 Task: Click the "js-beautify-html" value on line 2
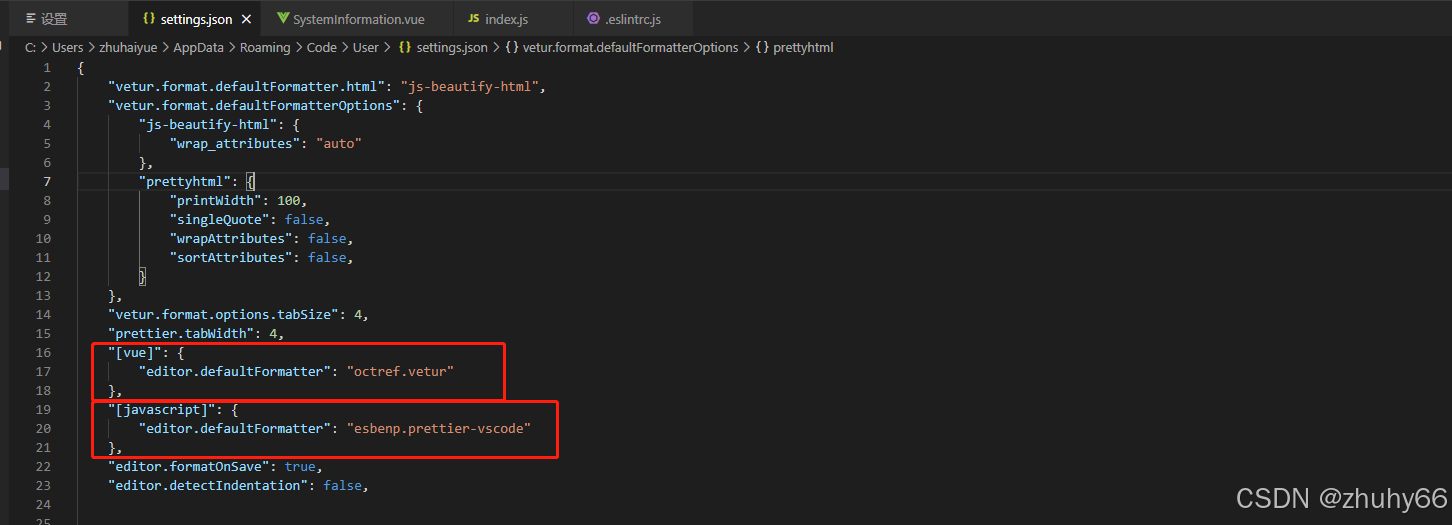pyautogui.click(x=471, y=86)
